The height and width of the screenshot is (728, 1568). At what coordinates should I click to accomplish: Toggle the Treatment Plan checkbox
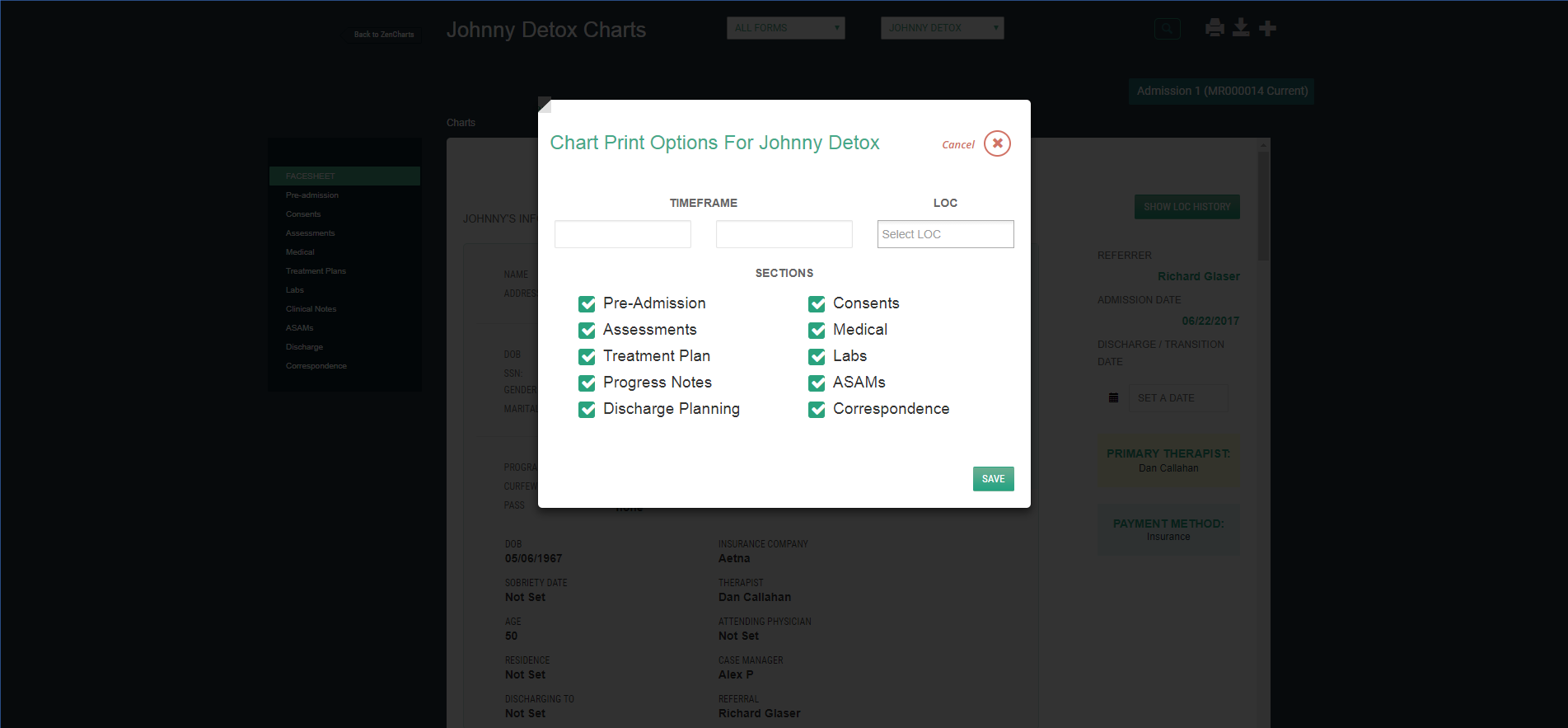(587, 357)
